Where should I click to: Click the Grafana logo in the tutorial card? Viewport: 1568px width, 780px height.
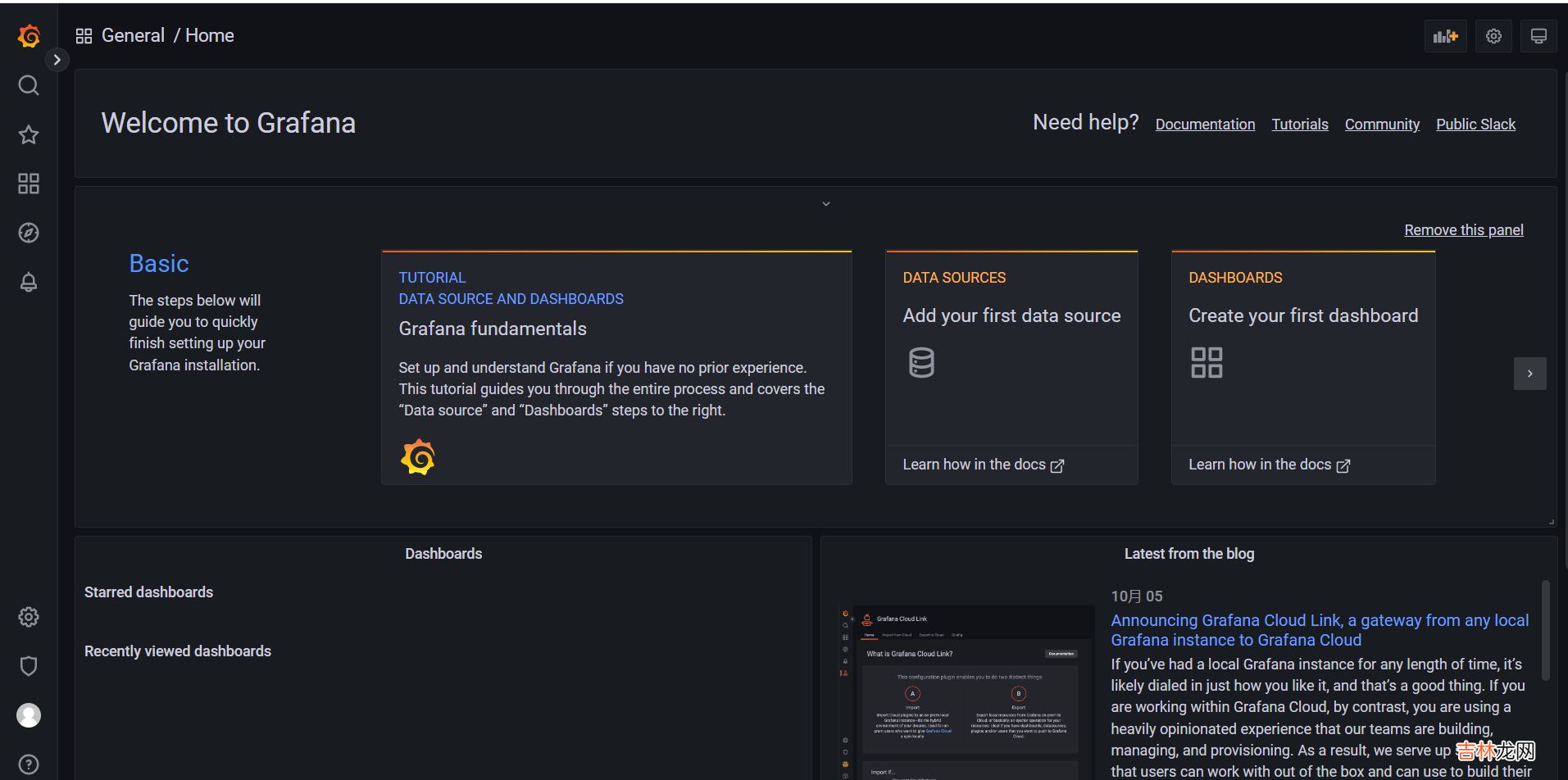point(418,457)
